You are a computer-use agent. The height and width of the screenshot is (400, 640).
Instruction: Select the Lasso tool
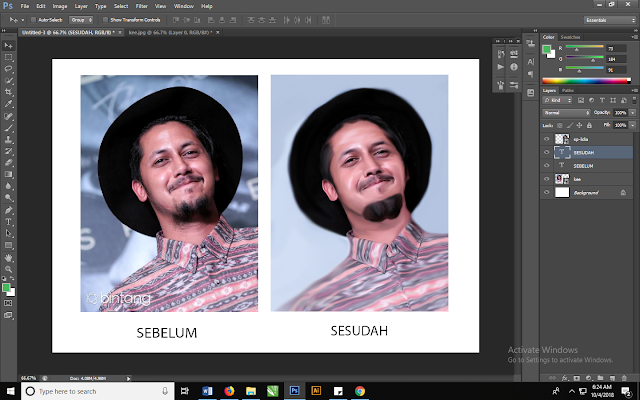coord(9,69)
